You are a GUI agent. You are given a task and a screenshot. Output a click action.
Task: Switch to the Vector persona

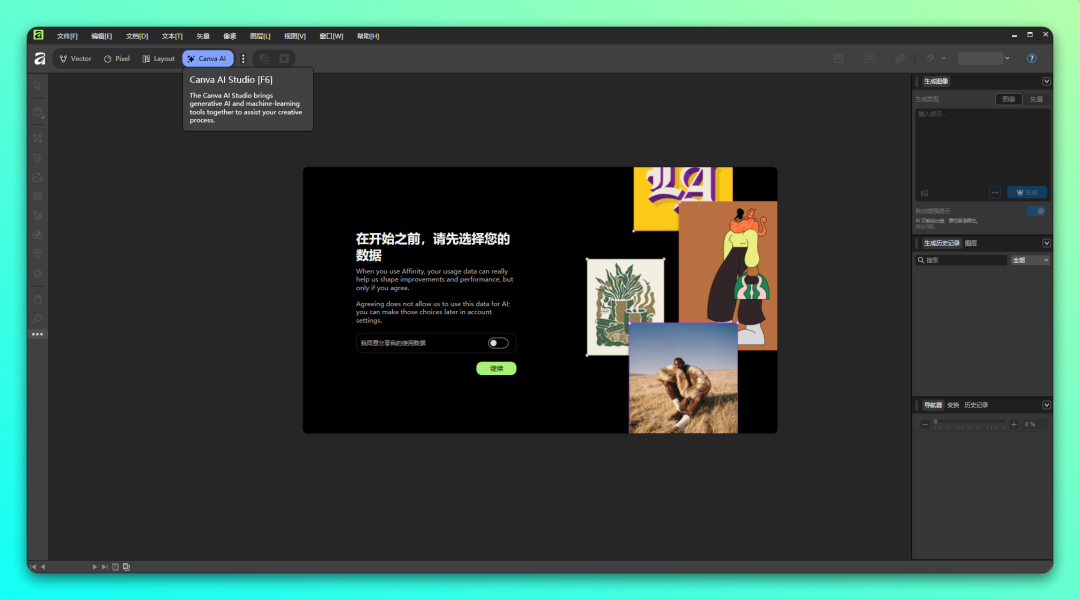(74, 58)
